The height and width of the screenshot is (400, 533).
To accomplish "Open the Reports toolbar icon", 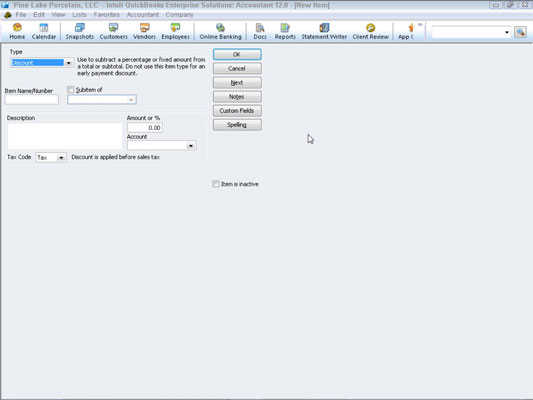I will (285, 31).
